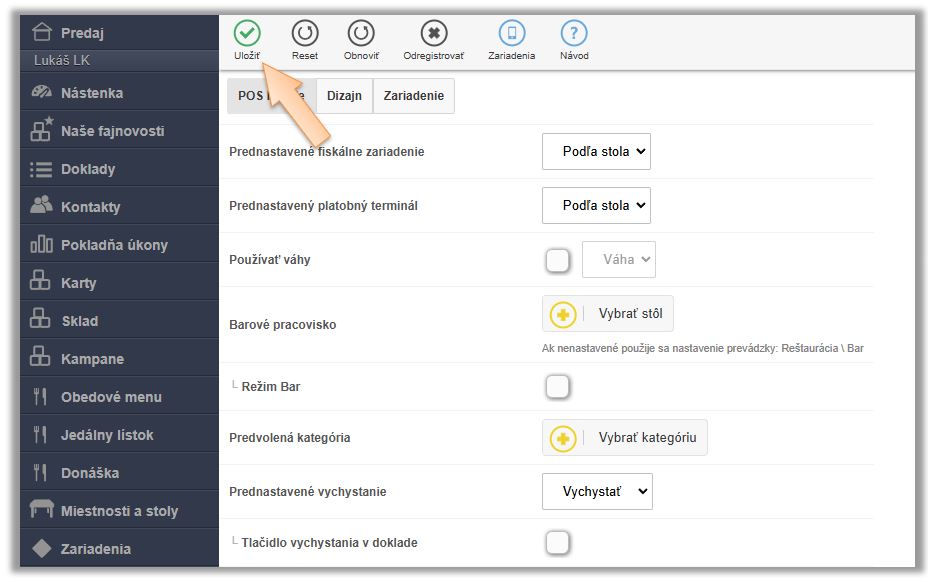Expand the Prednastavené vychystanie dropdown
Image resolution: width=928 pixels, height=578 pixels.
(x=597, y=492)
